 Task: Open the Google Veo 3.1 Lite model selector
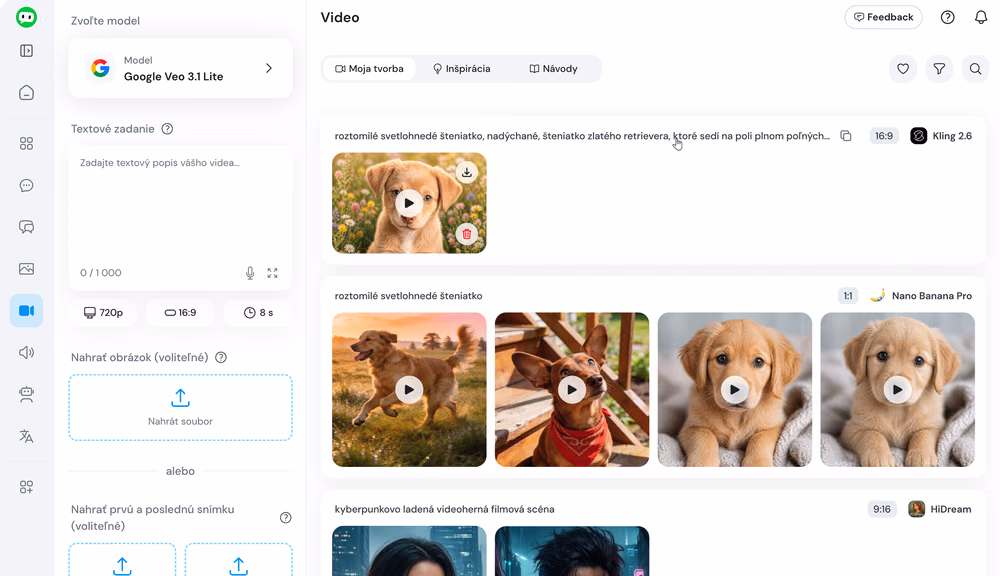click(180, 68)
